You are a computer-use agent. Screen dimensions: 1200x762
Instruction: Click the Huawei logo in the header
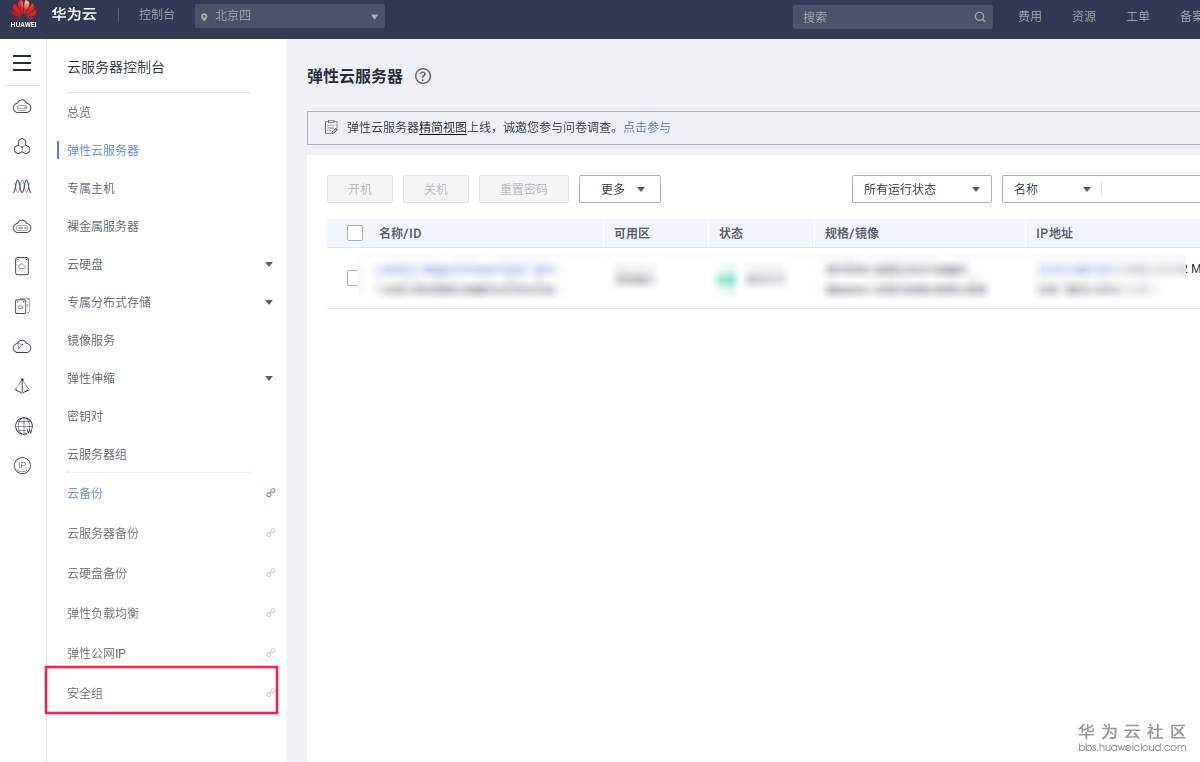coord(24,15)
